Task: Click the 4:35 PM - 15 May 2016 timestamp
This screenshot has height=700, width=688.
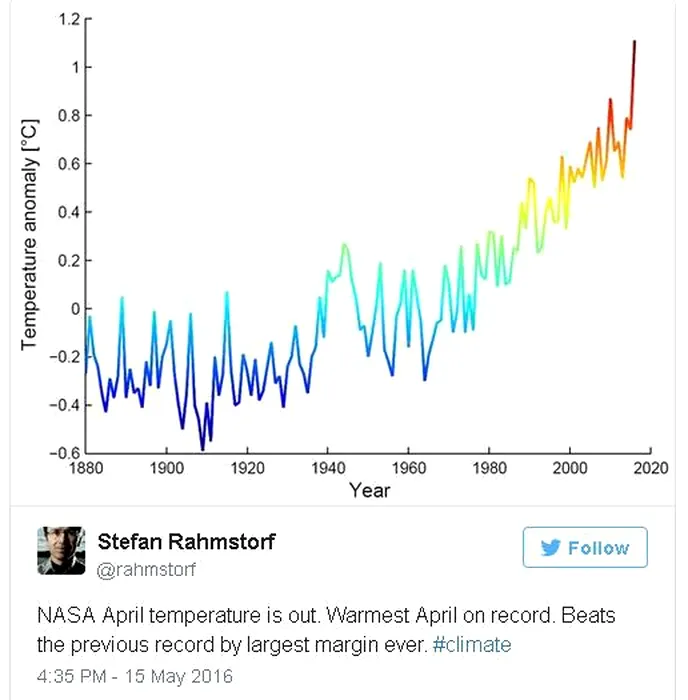Action: click(135, 675)
